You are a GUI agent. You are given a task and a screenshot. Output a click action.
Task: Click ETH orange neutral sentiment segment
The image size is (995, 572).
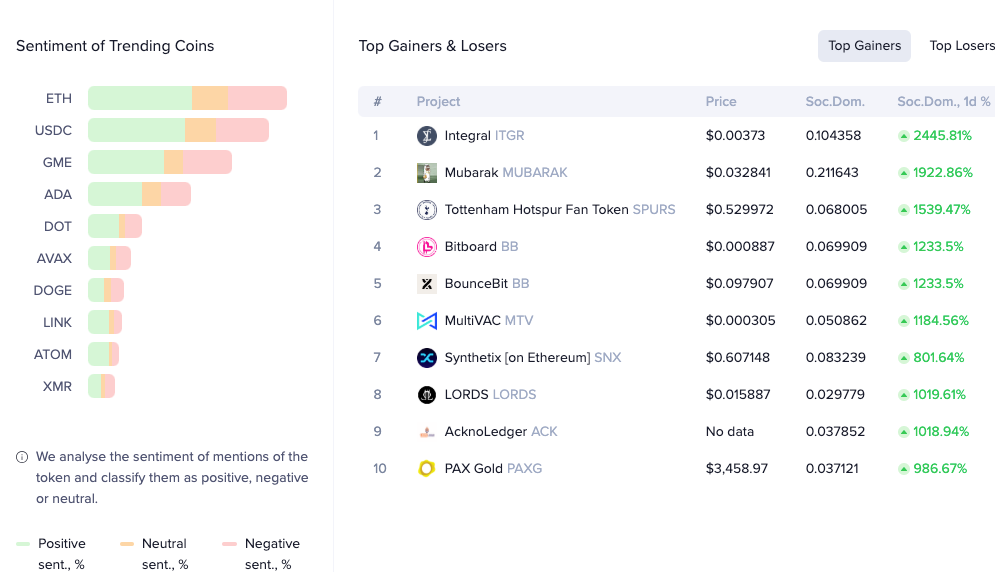[210, 98]
